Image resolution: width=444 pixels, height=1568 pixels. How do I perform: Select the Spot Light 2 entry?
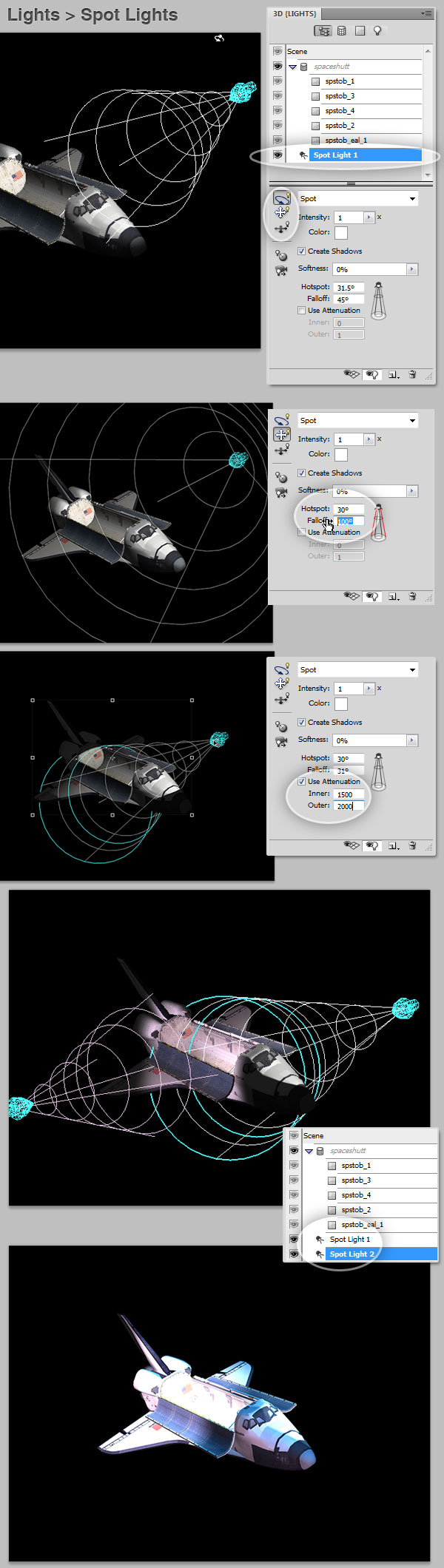coord(351,1254)
